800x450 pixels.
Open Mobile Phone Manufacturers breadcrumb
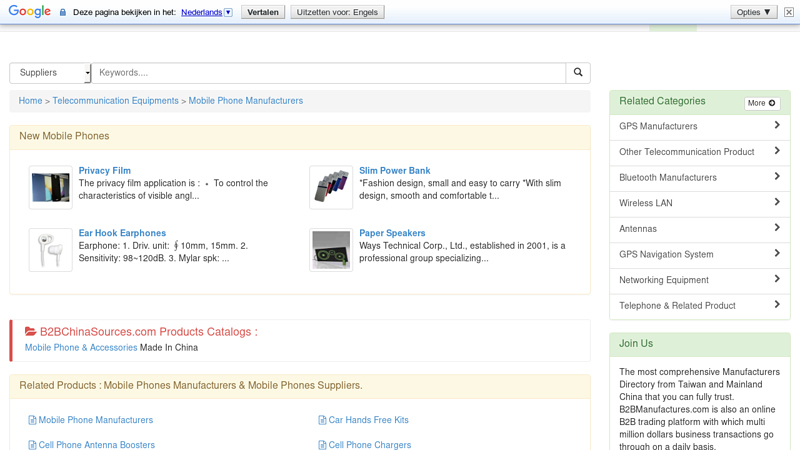point(246,101)
